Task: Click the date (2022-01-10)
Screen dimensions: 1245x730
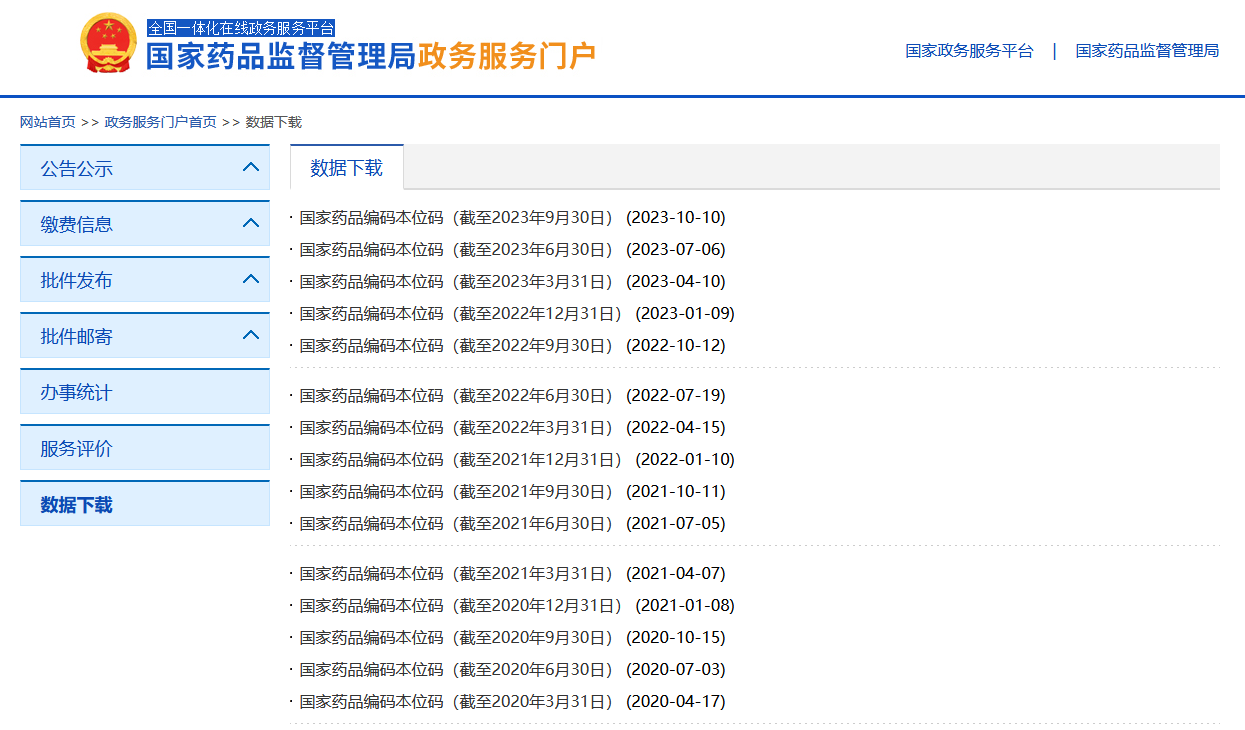Action: click(x=685, y=459)
